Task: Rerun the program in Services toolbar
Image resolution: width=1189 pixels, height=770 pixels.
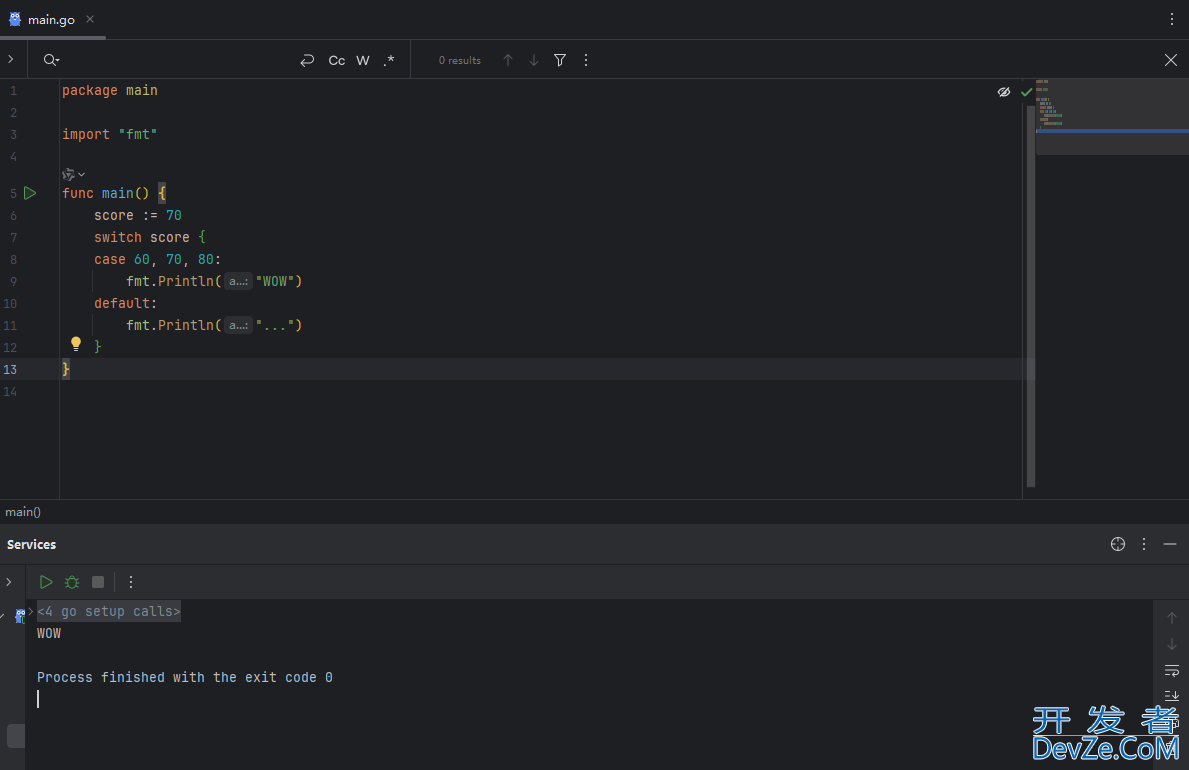Action: point(46,582)
